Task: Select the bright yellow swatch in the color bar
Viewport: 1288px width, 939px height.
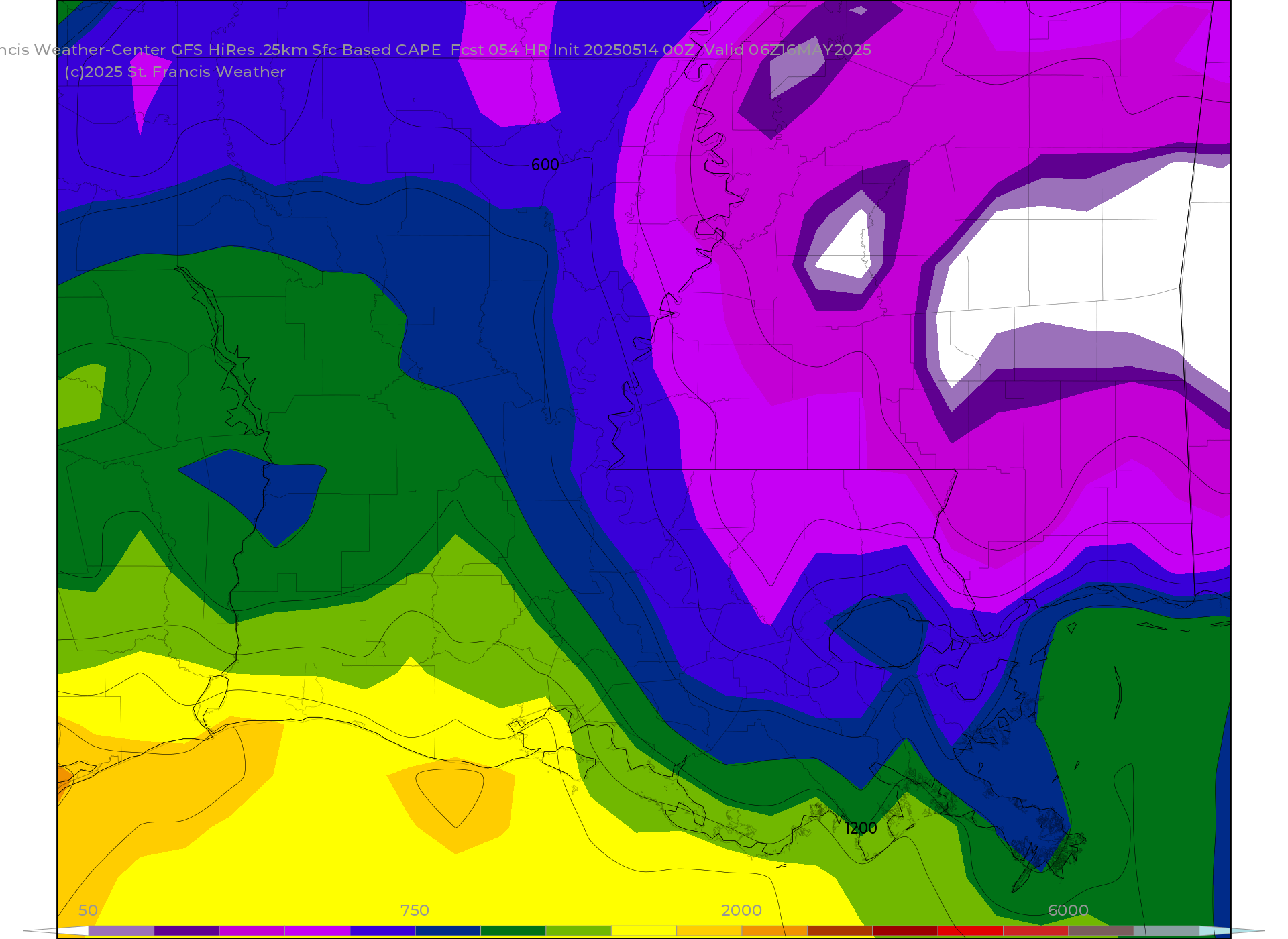Action: (644, 931)
